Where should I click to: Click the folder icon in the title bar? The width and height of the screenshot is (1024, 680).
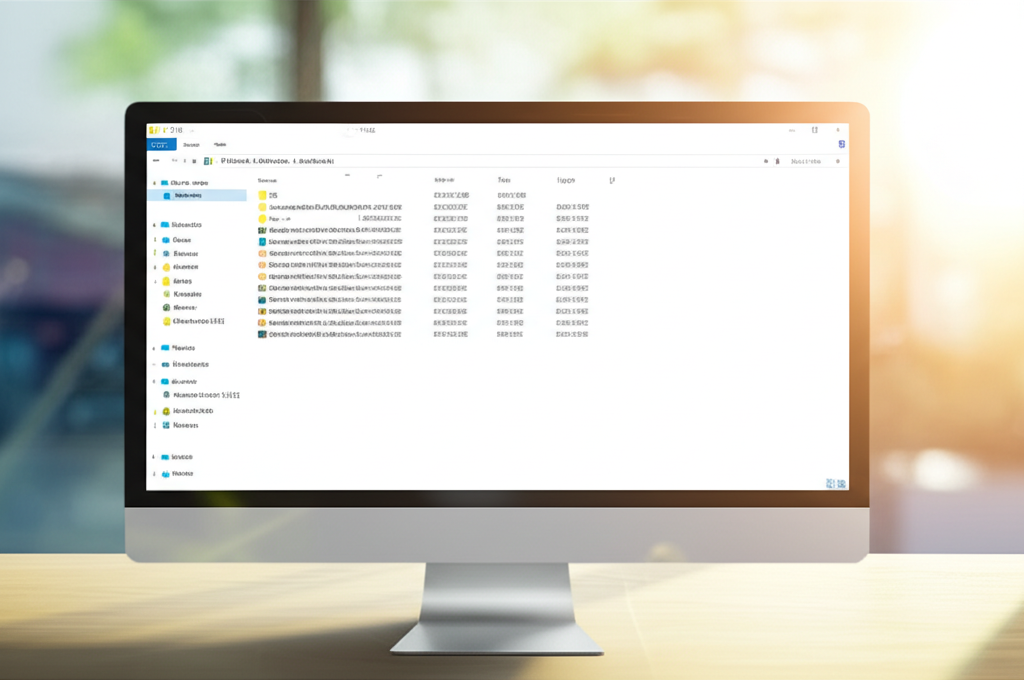click(154, 130)
